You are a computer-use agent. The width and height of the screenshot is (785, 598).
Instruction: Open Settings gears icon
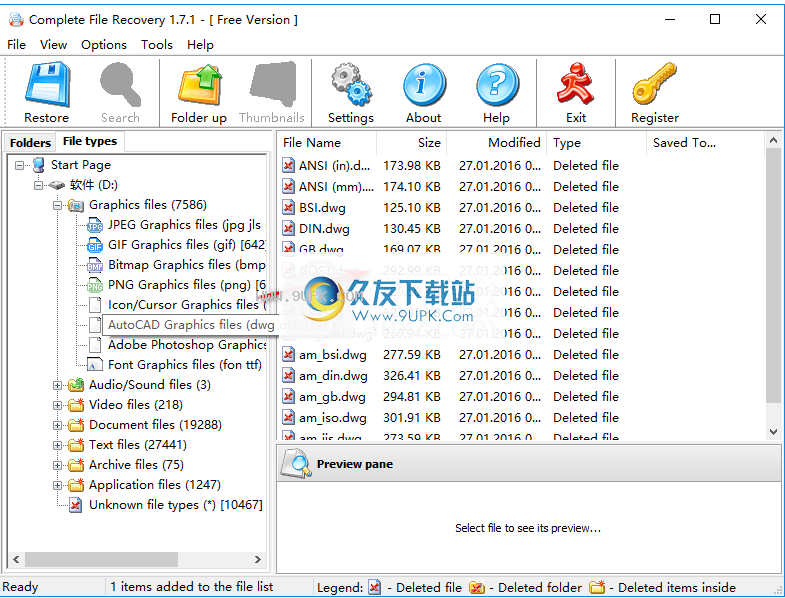(351, 84)
